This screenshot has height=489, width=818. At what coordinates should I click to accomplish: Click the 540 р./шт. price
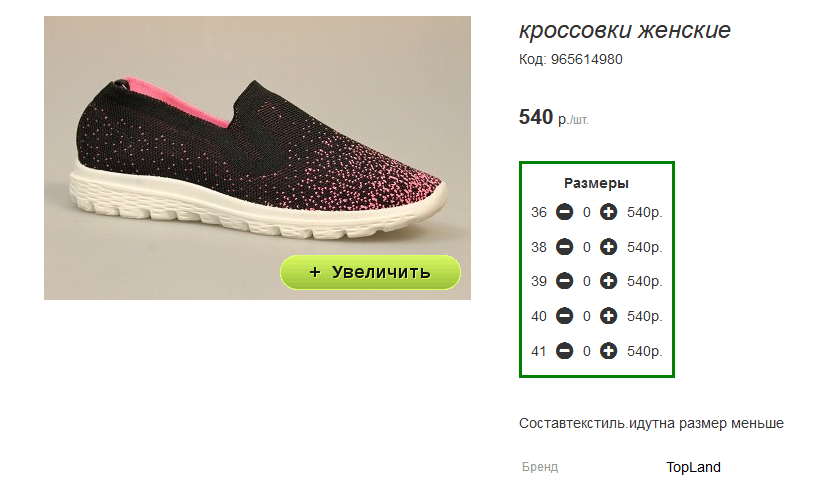(554, 117)
